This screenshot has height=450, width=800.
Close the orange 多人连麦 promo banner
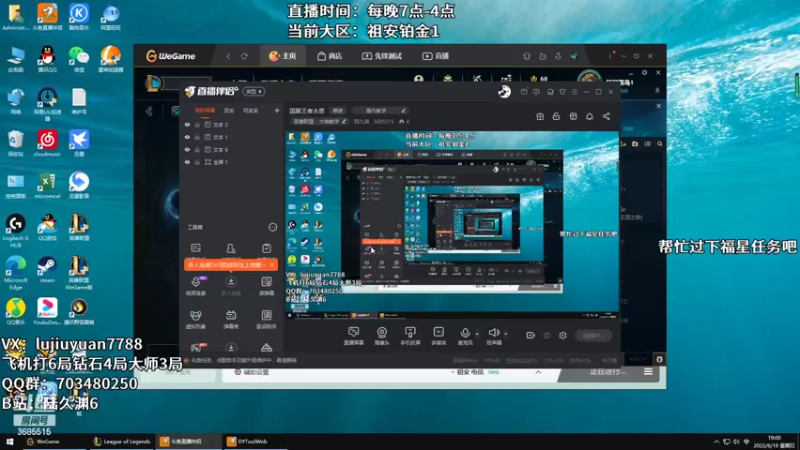tap(272, 265)
